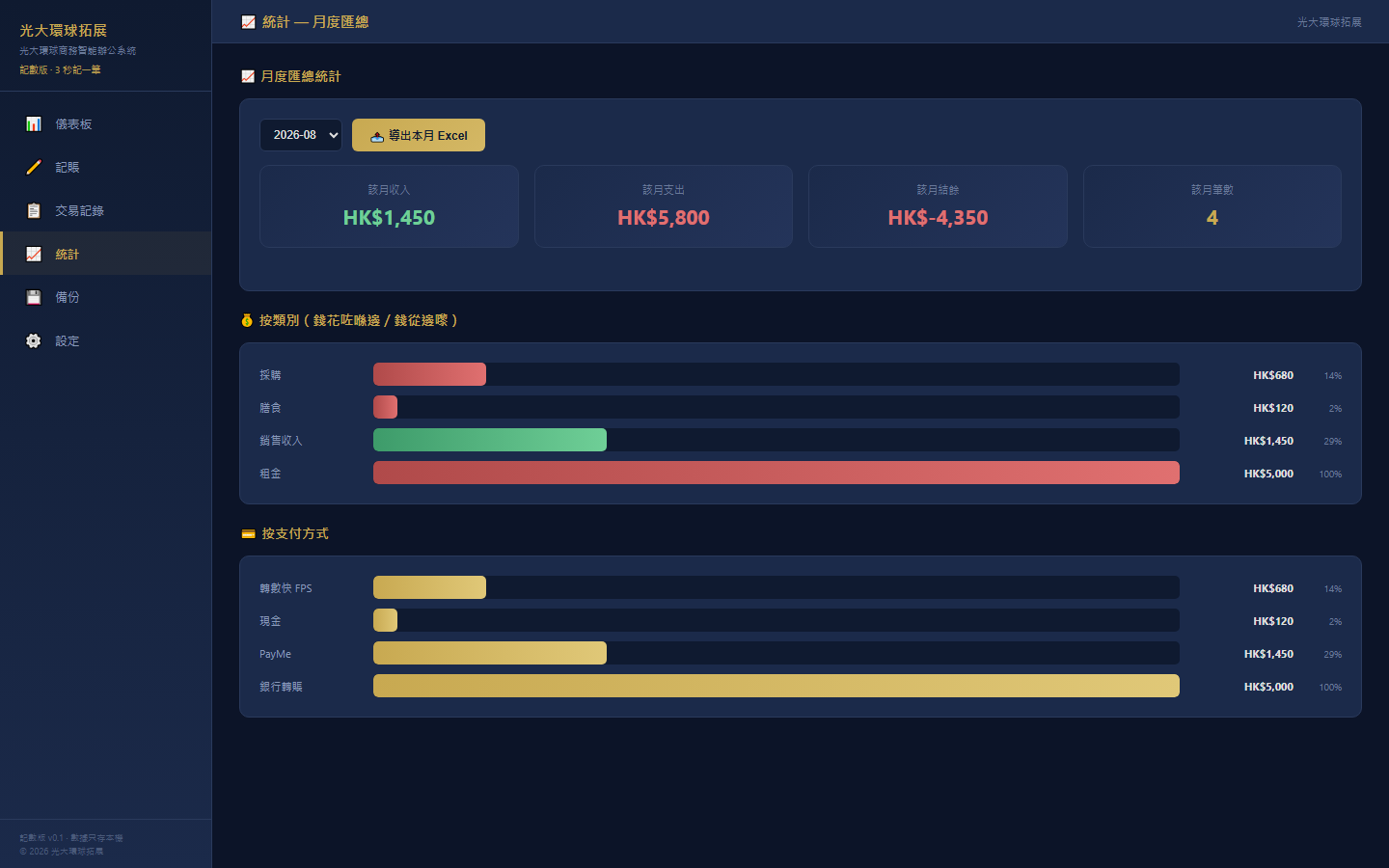Select 備份 in the sidebar

click(106, 297)
